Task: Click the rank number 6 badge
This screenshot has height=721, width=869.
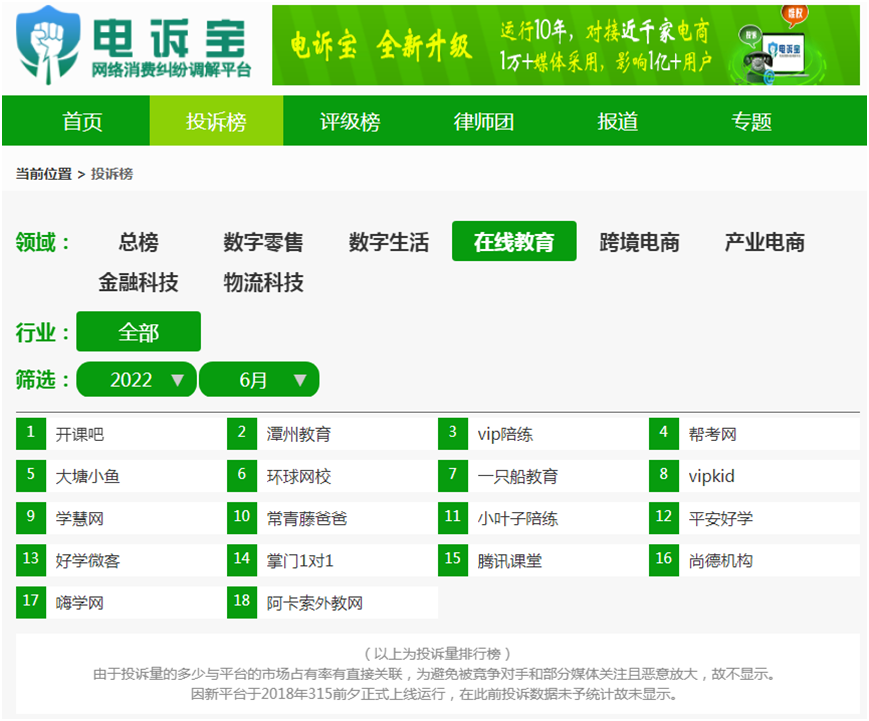Action: 242,475
